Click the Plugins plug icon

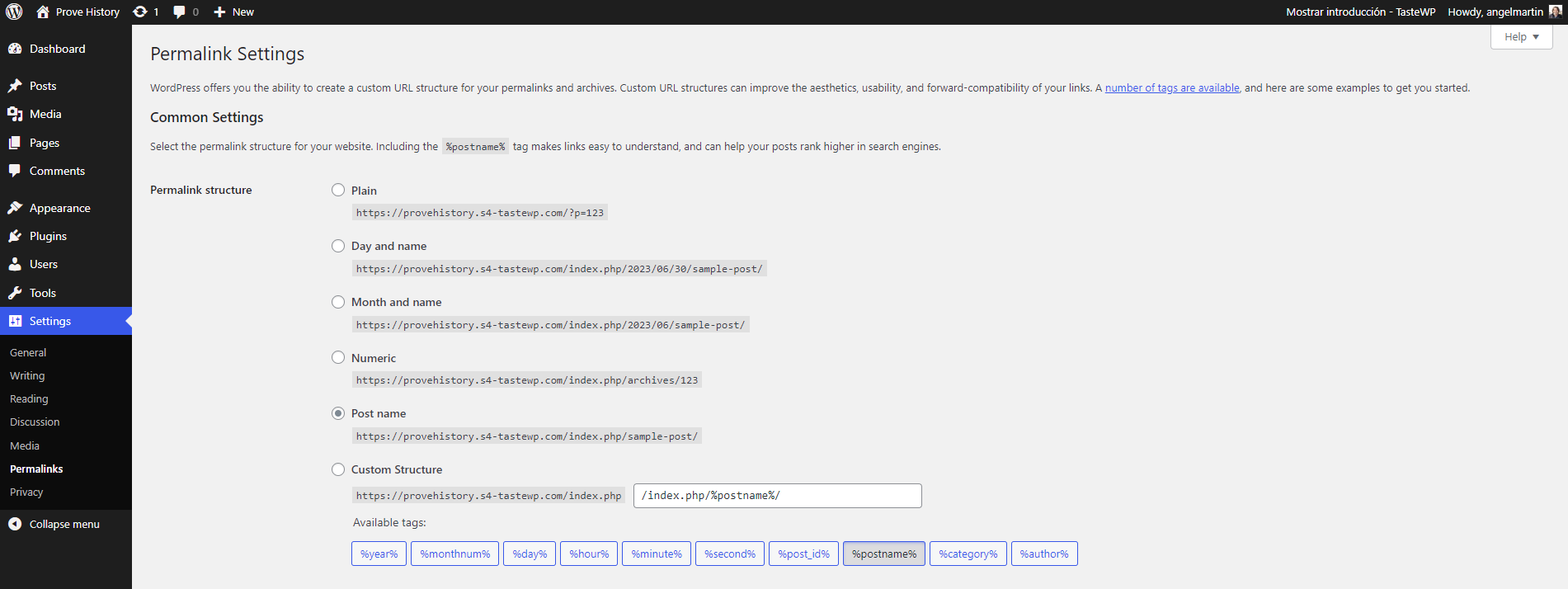pos(15,236)
